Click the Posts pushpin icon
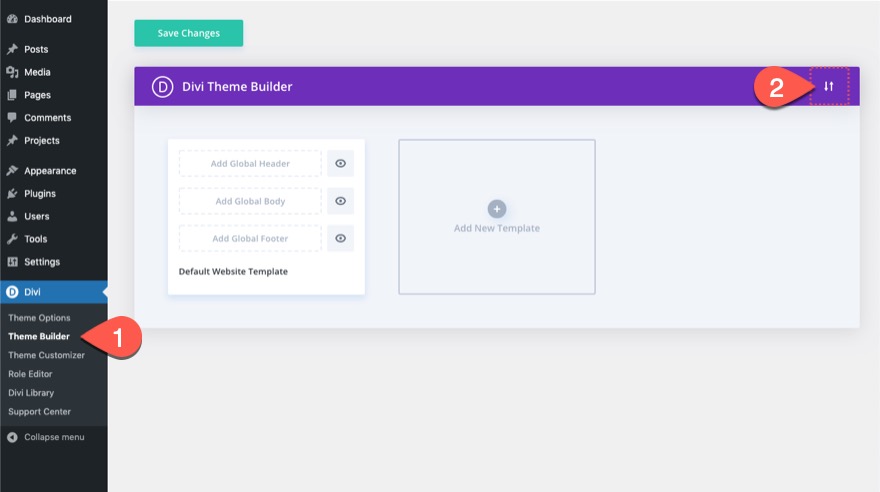880x492 pixels. [x=12, y=49]
